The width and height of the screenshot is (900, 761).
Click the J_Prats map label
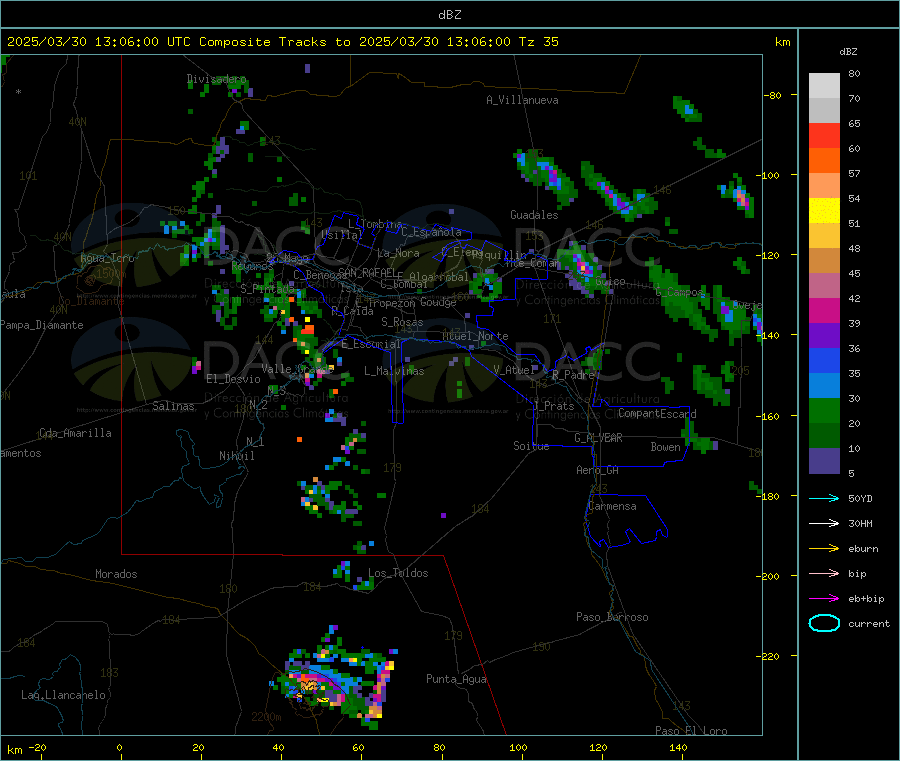(554, 406)
